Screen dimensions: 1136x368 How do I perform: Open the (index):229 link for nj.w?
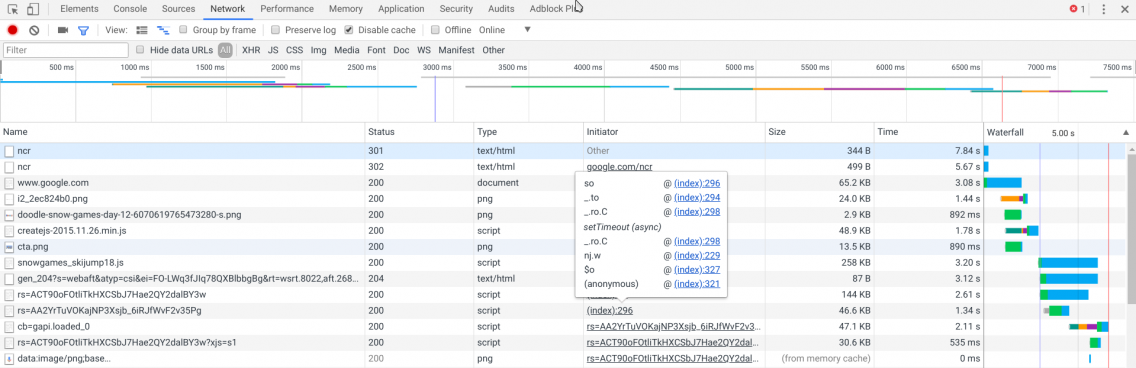coord(697,255)
